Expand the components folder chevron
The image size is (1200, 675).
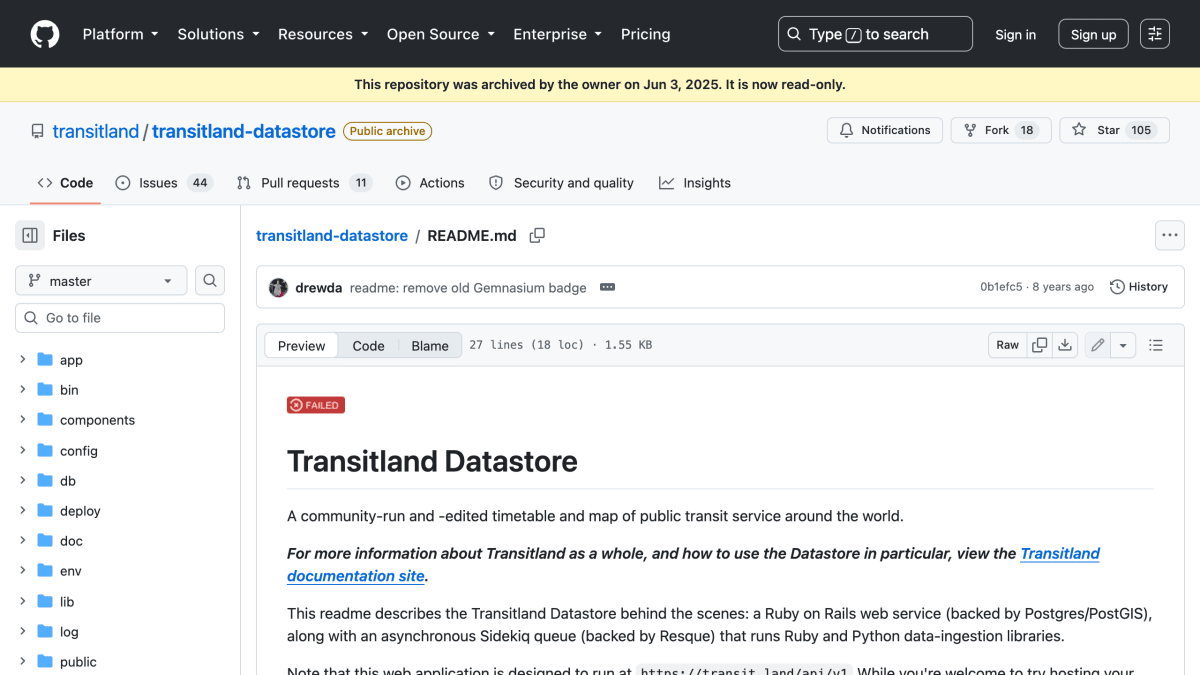[x=23, y=420]
